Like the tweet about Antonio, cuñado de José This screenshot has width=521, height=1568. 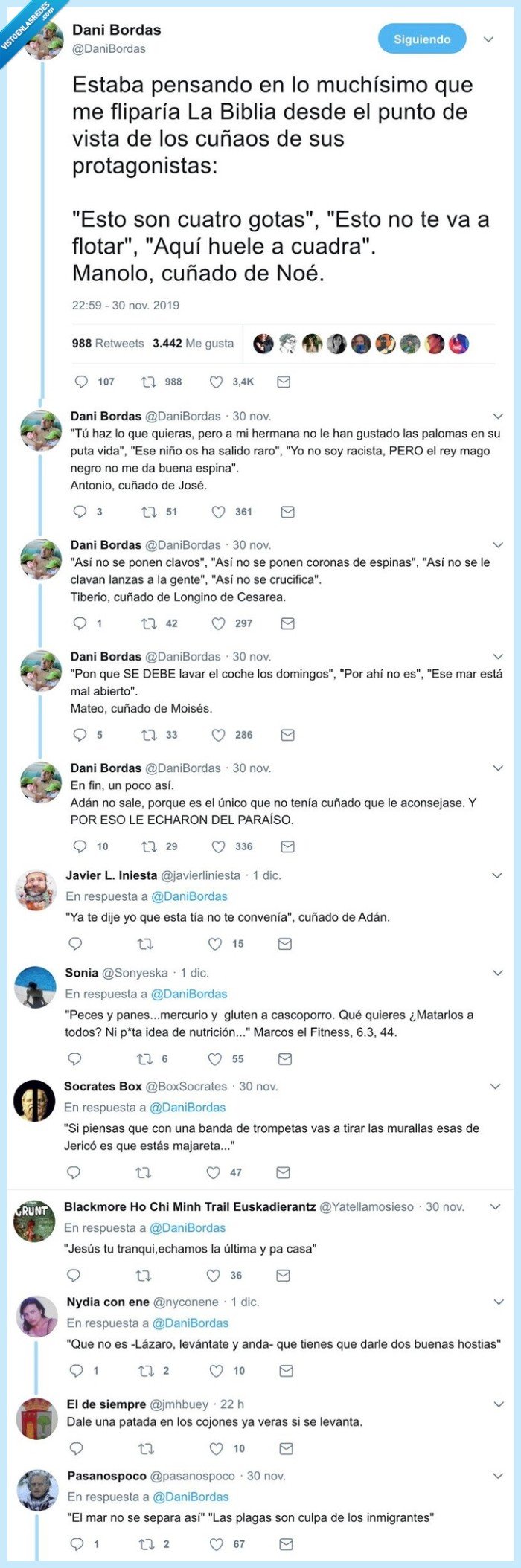[x=217, y=511]
